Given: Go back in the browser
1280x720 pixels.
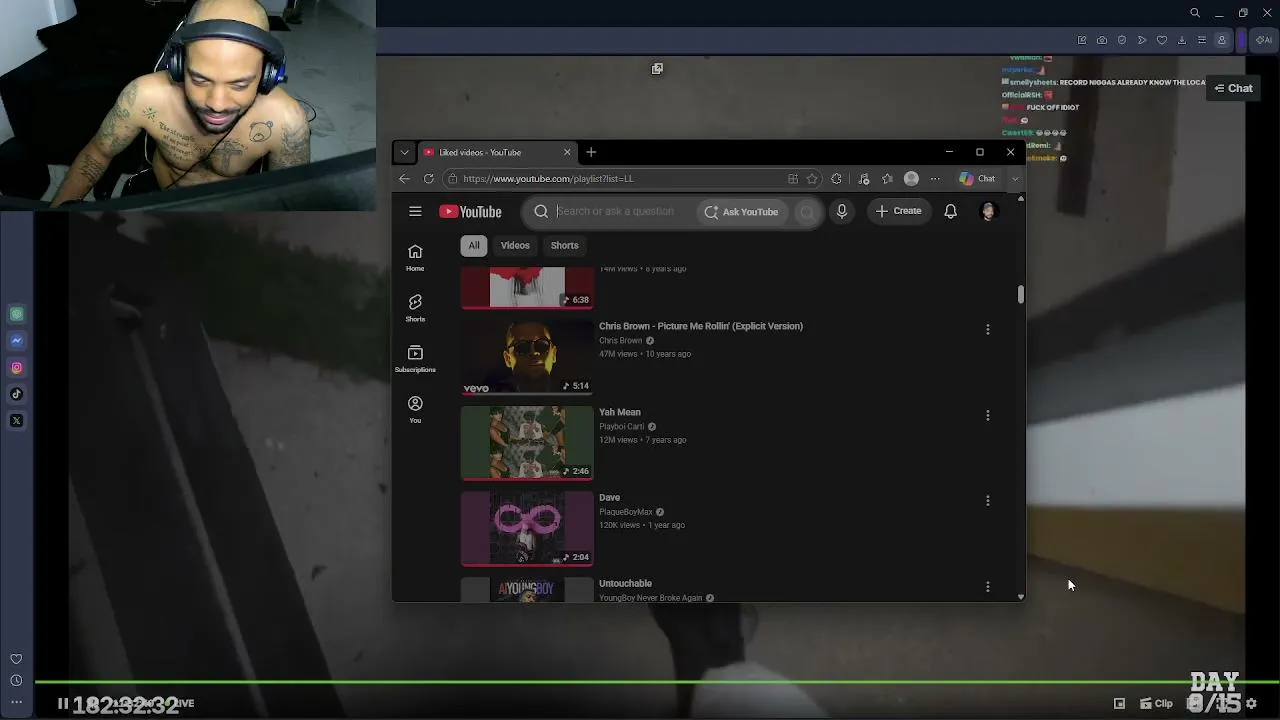Looking at the screenshot, I should pos(404,179).
